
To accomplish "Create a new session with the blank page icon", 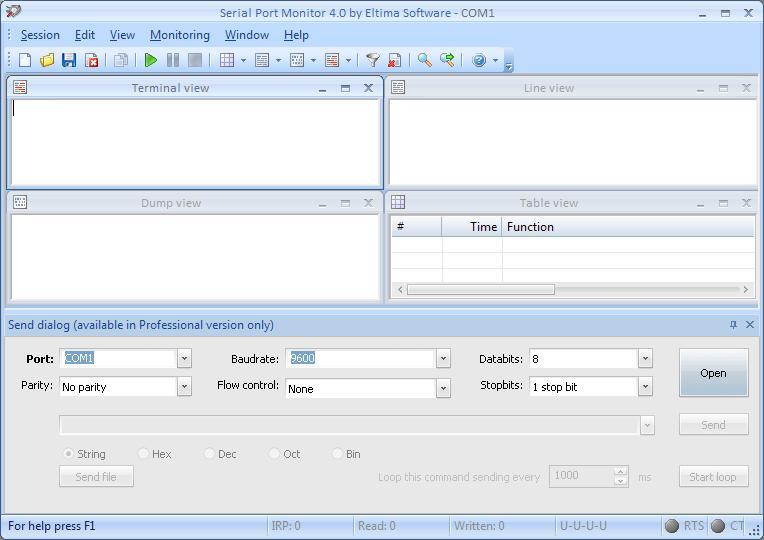I will tap(24, 60).
